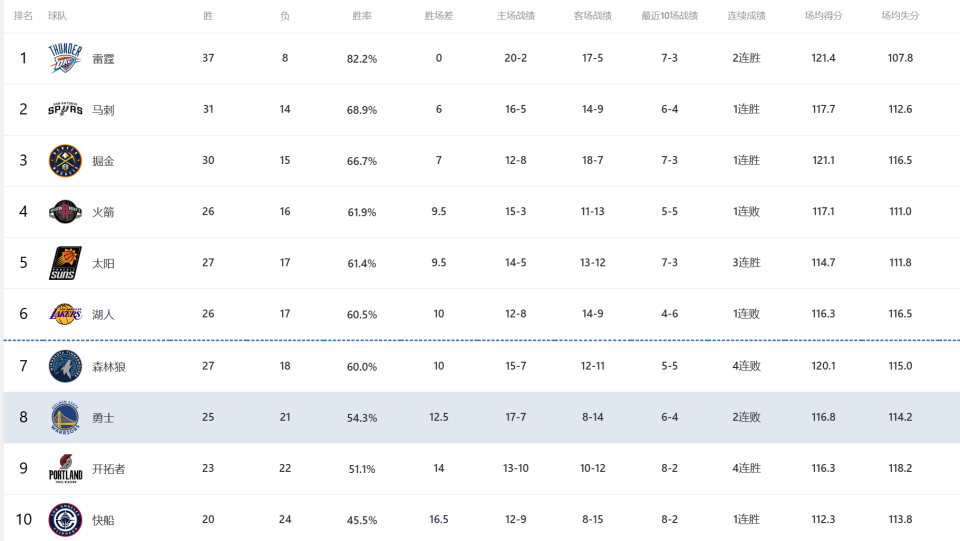
Task: Click the Portland Trail Blazers logo
Action: [x=66, y=469]
